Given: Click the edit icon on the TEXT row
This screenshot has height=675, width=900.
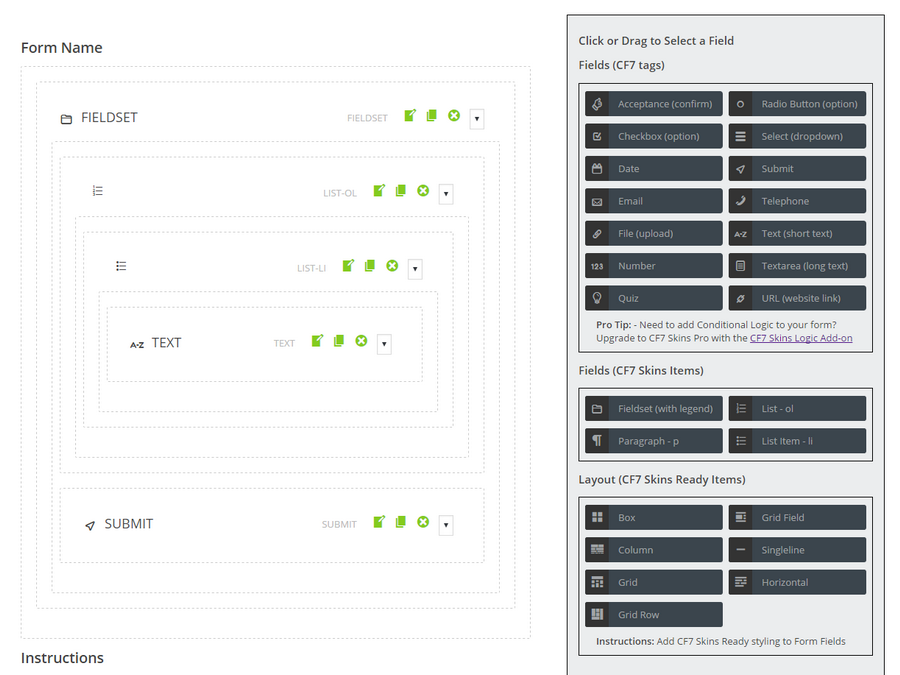Looking at the screenshot, I should [x=317, y=341].
